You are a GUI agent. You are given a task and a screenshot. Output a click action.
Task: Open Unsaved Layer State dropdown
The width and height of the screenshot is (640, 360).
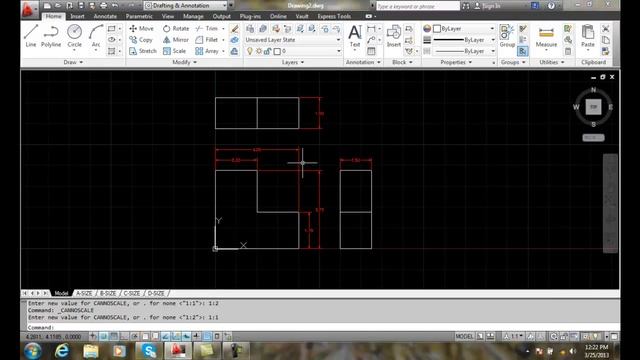[x=293, y=40]
